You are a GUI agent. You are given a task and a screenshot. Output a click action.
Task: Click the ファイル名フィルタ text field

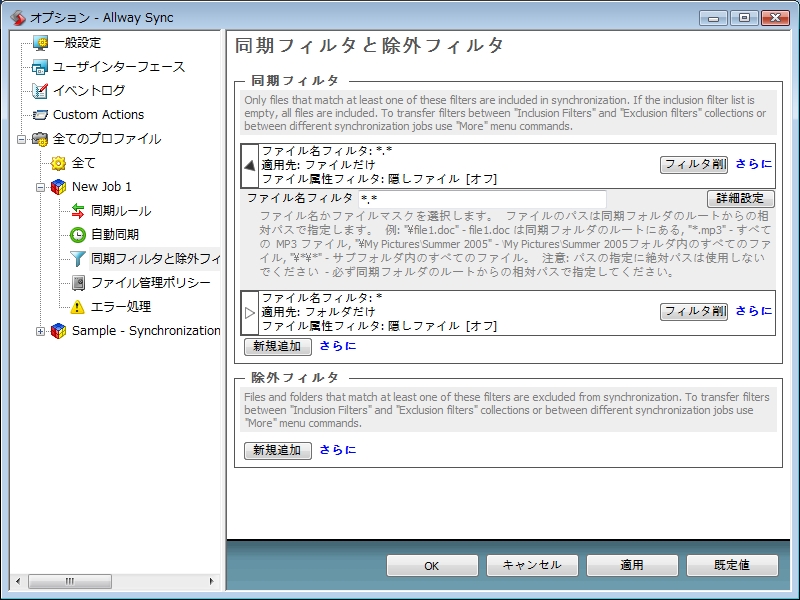(x=482, y=198)
